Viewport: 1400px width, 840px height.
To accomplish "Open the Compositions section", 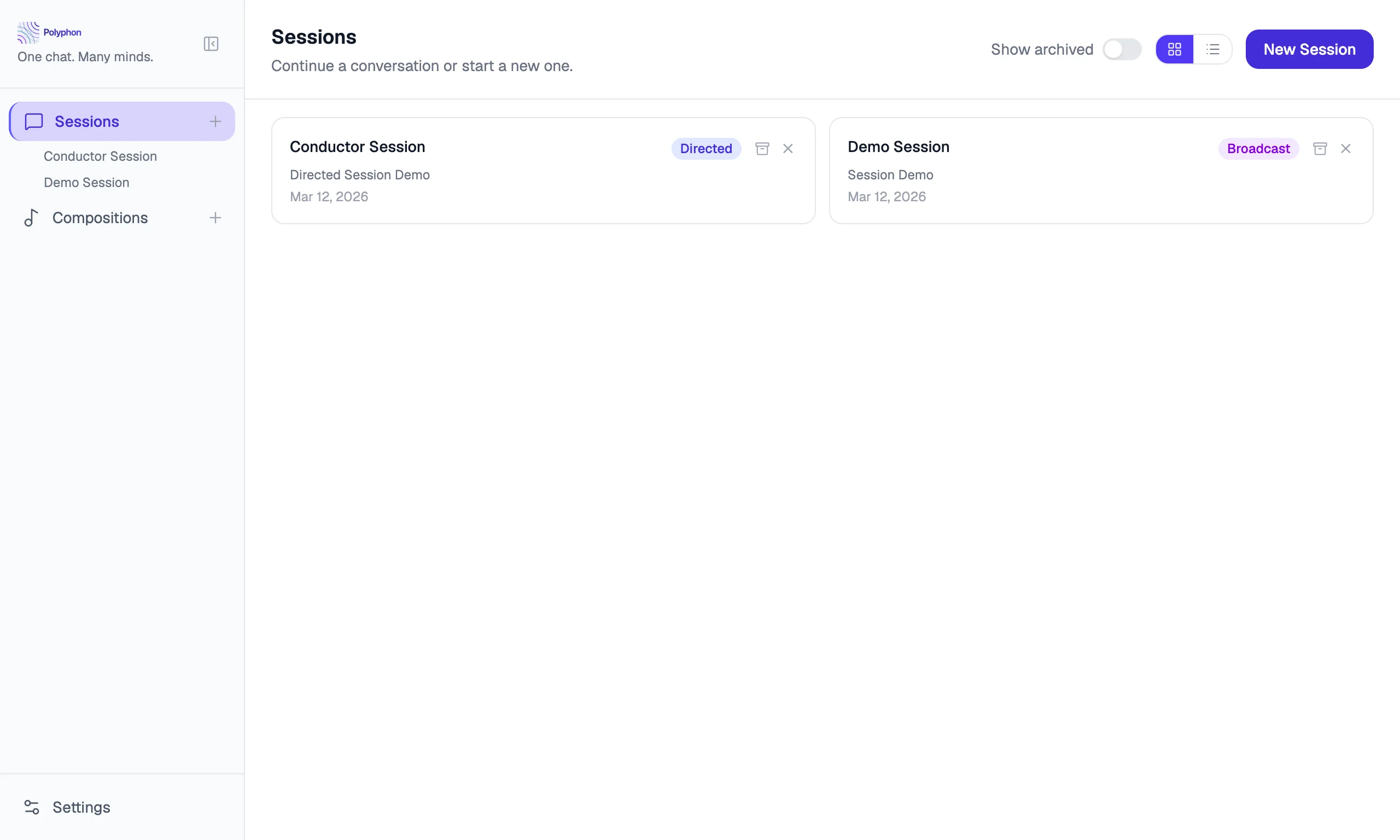I will [x=100, y=217].
